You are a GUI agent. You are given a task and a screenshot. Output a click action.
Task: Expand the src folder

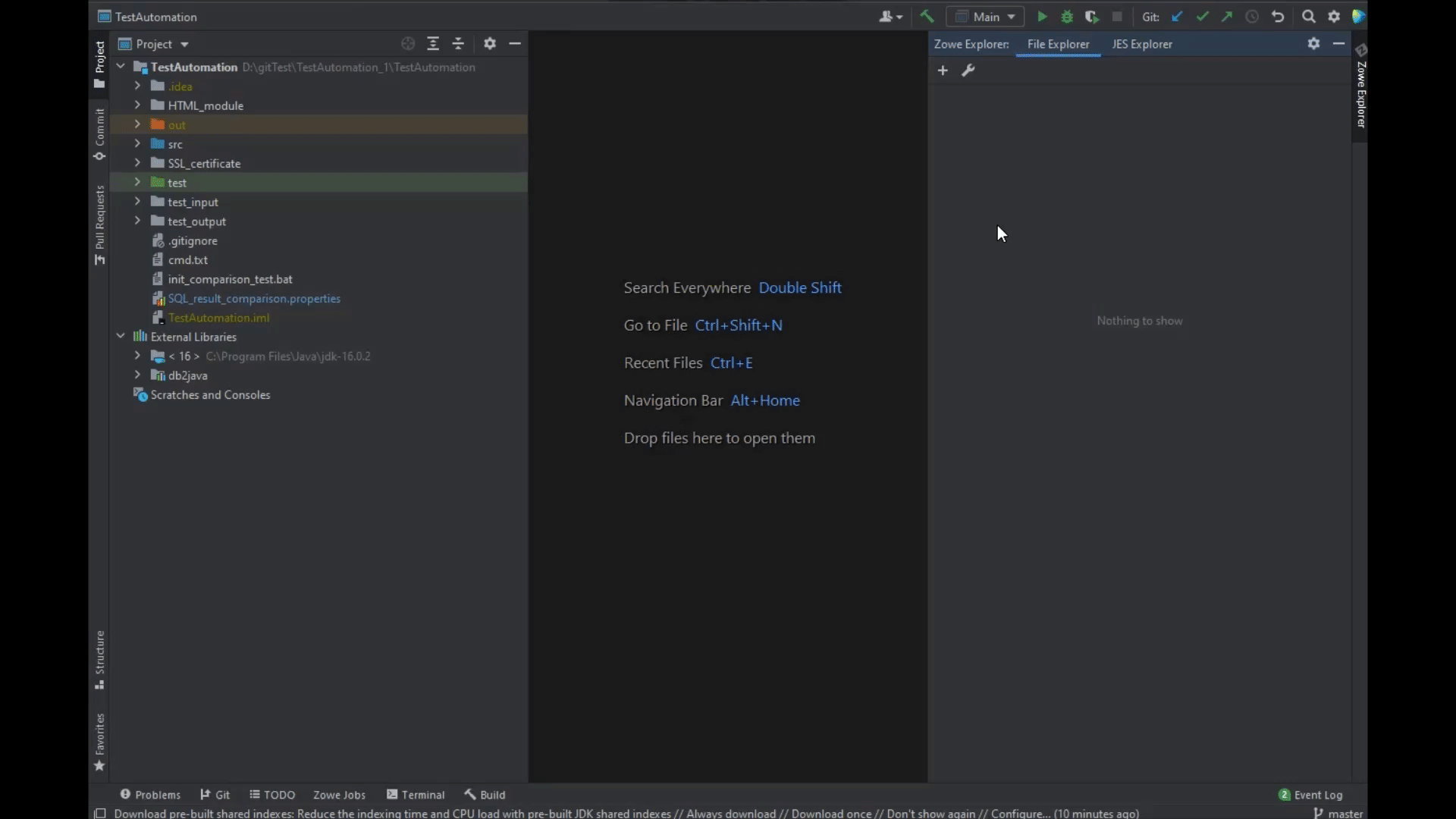pos(137,143)
